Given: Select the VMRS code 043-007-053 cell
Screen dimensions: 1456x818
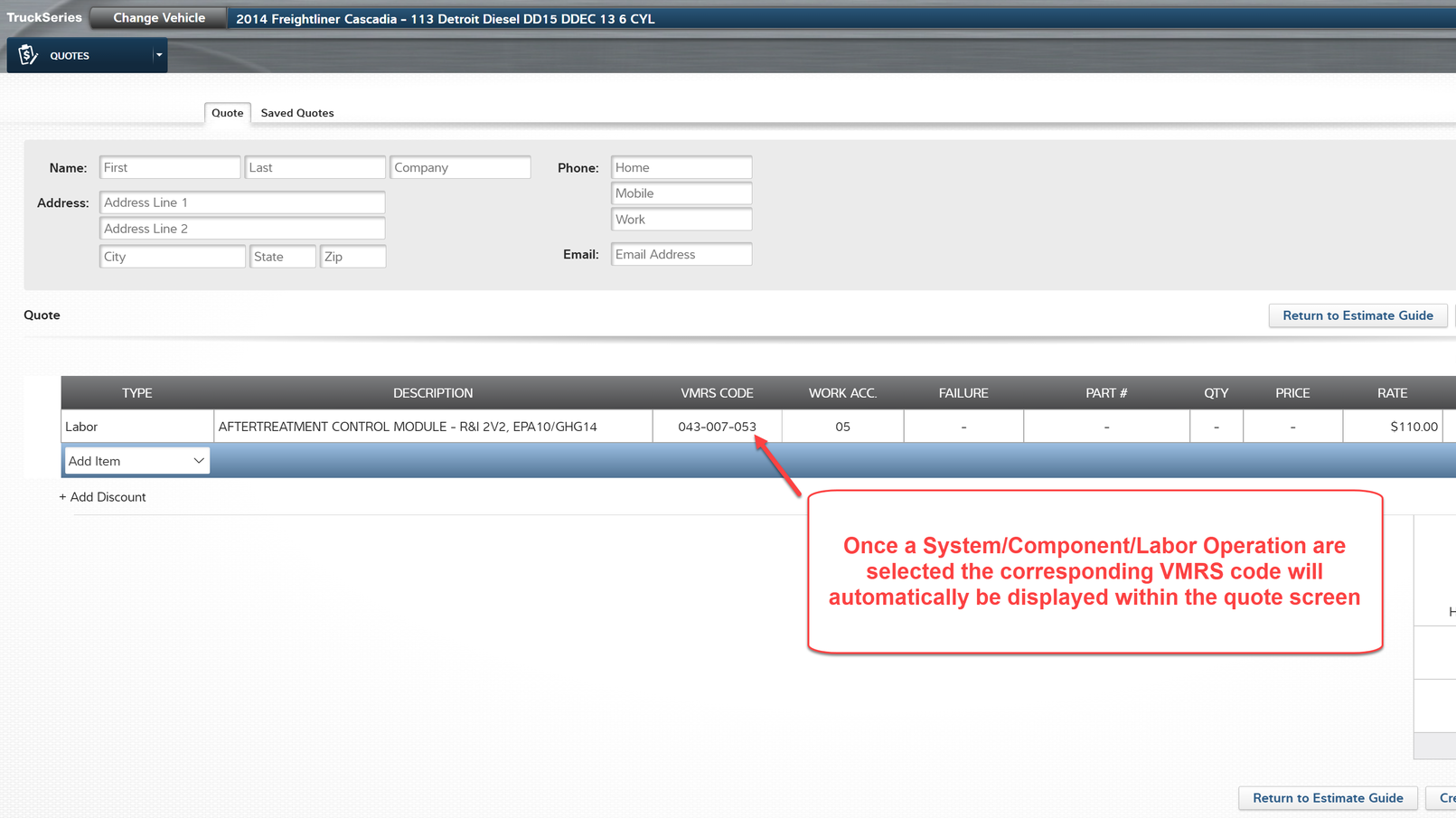Looking at the screenshot, I should [717, 426].
